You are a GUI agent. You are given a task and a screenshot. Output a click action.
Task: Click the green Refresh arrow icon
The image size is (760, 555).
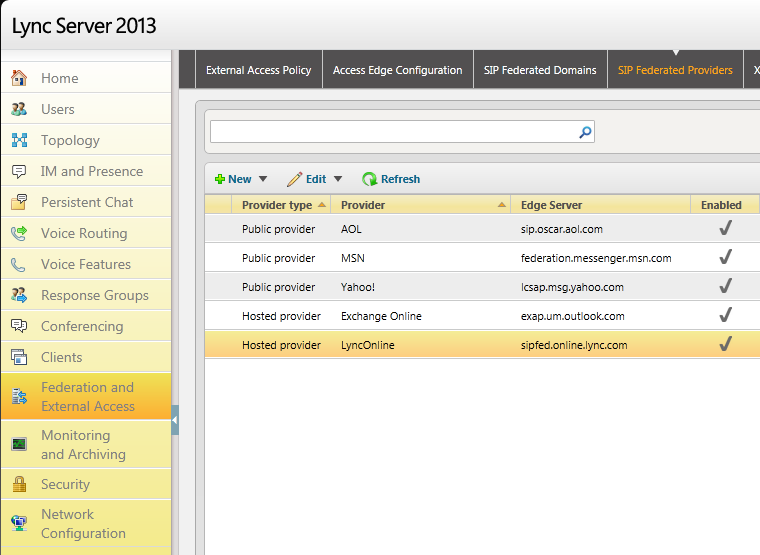pyautogui.click(x=369, y=179)
